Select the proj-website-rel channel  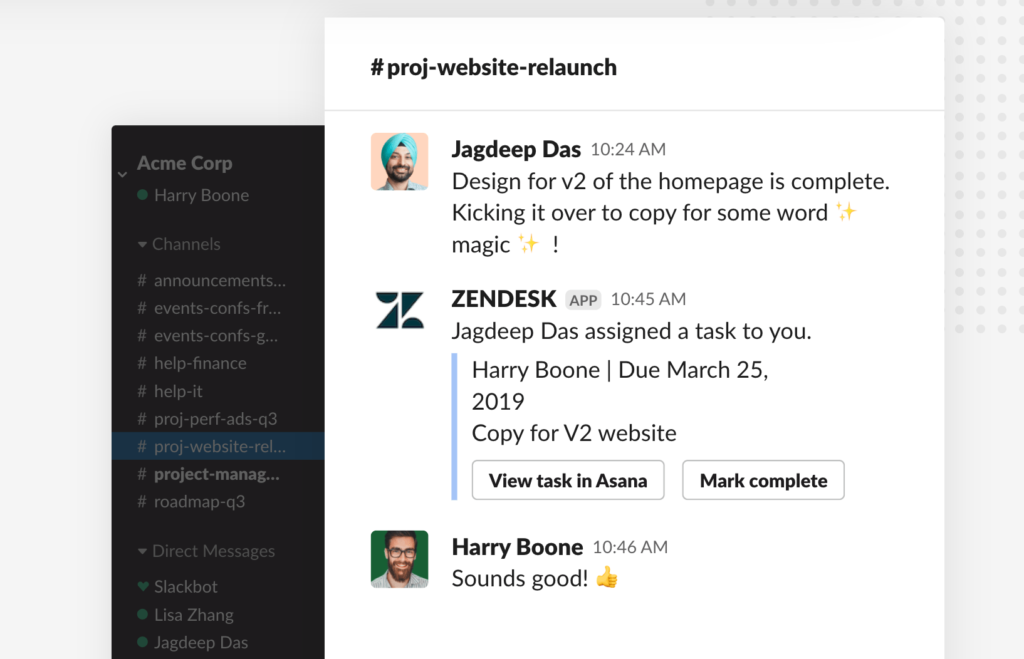pos(218,446)
